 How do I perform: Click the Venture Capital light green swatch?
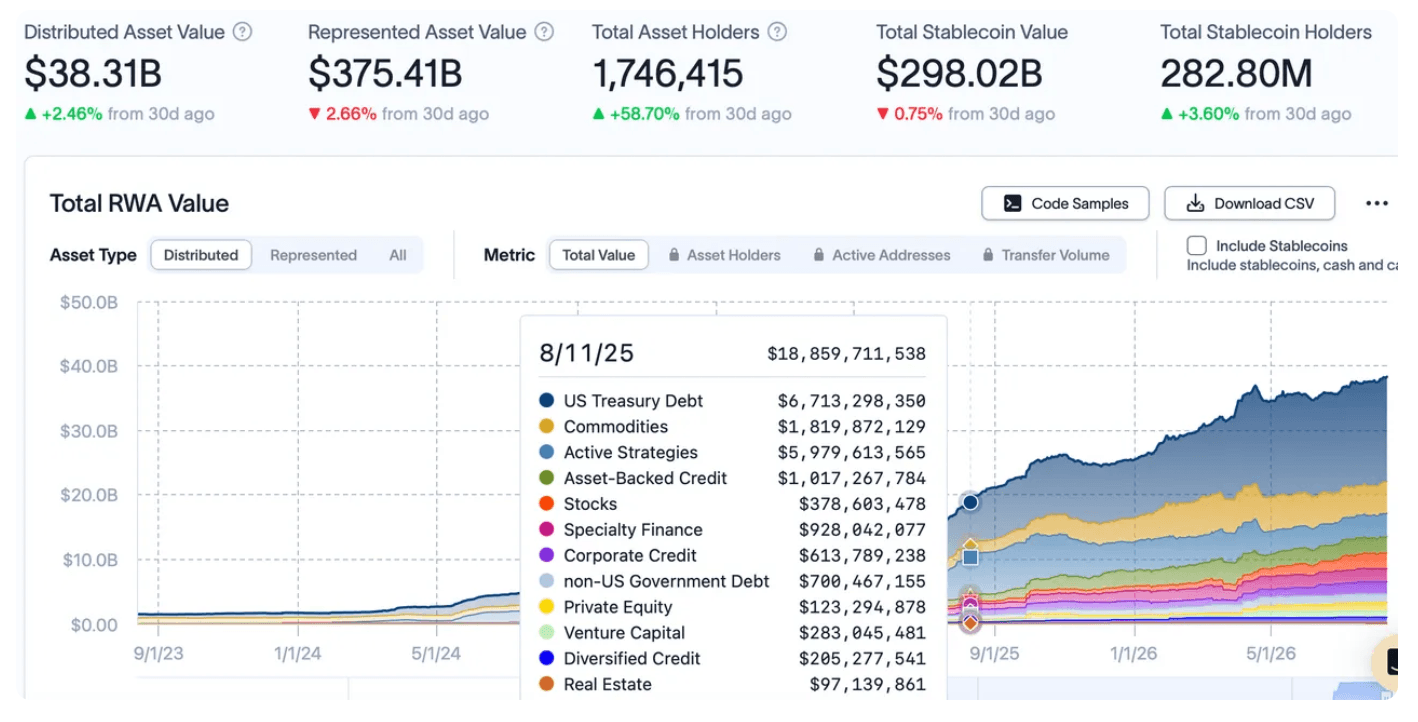coord(546,633)
